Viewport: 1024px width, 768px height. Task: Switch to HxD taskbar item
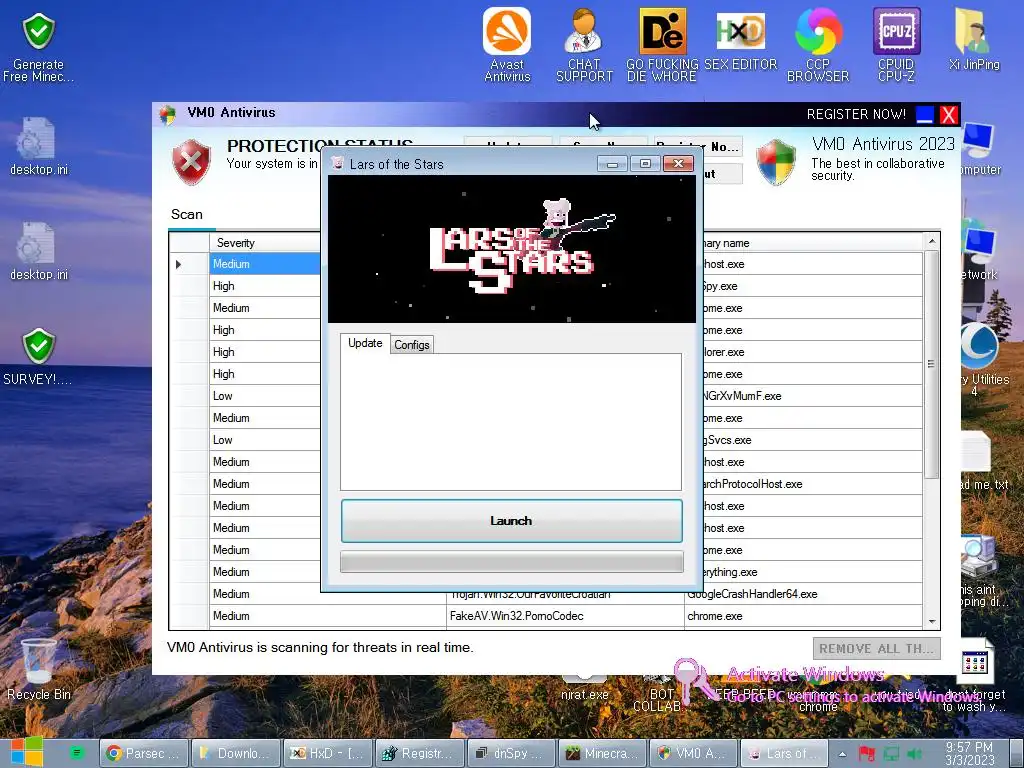coord(327,753)
